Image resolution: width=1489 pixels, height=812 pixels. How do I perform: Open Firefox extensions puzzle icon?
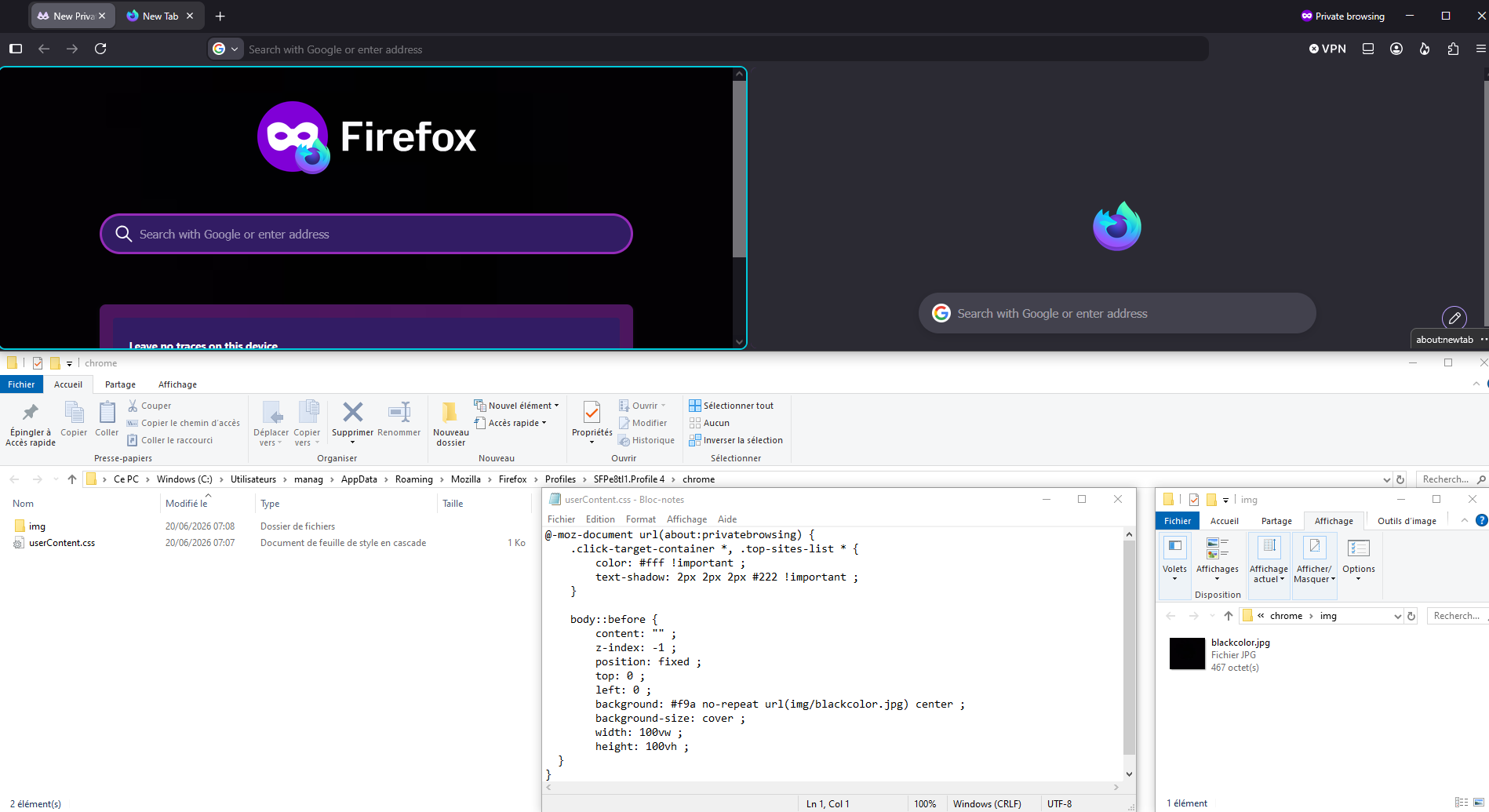pyautogui.click(x=1453, y=49)
